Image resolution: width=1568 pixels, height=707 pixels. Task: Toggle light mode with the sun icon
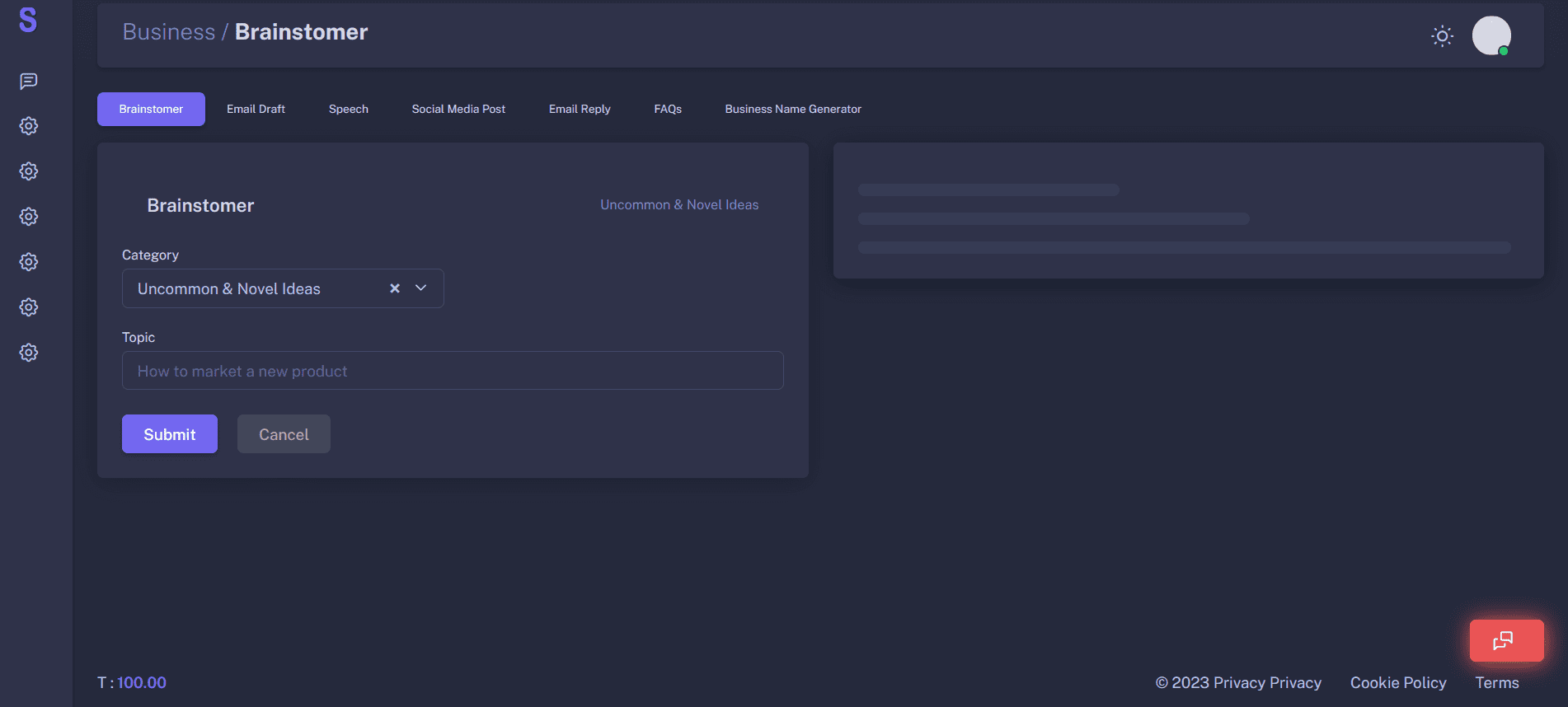[1442, 36]
